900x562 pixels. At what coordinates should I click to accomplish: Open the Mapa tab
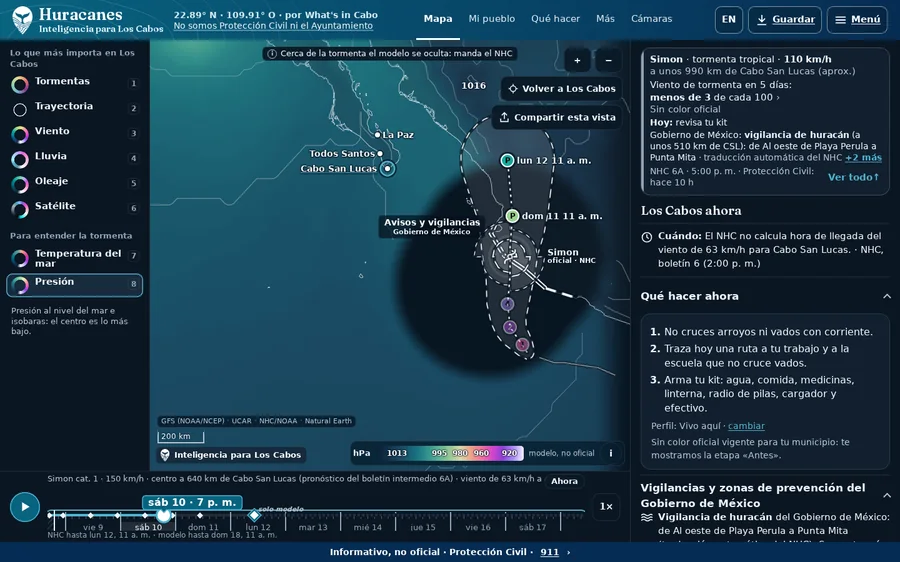coord(438,19)
